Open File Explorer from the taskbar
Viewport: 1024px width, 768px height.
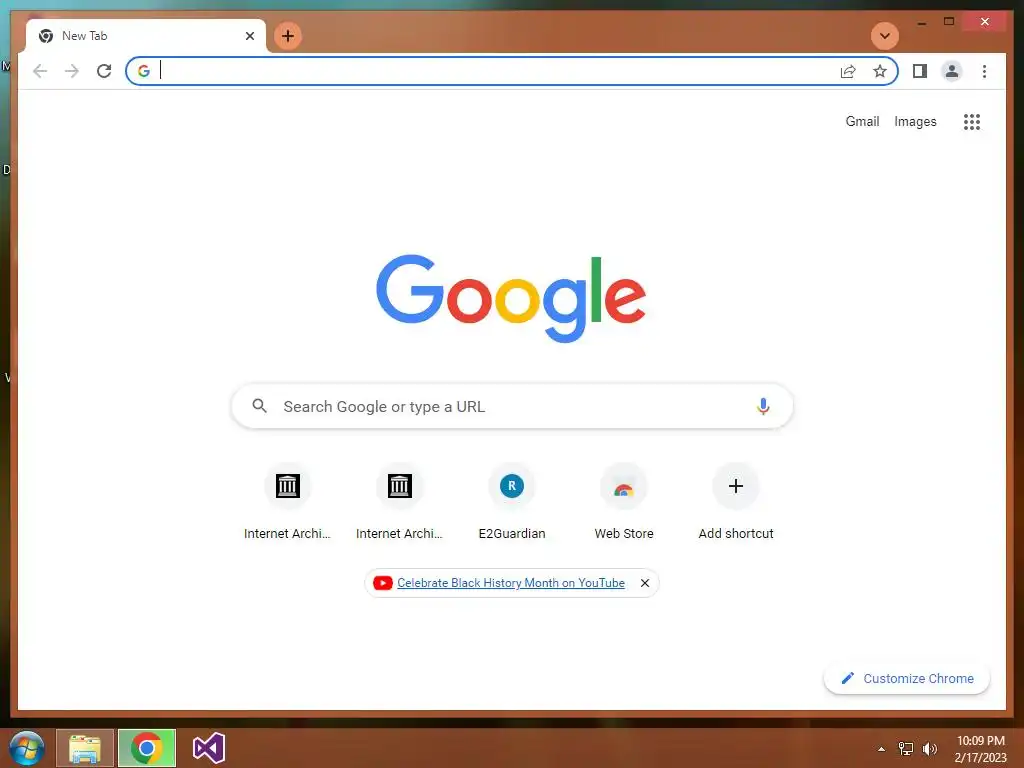click(x=85, y=748)
